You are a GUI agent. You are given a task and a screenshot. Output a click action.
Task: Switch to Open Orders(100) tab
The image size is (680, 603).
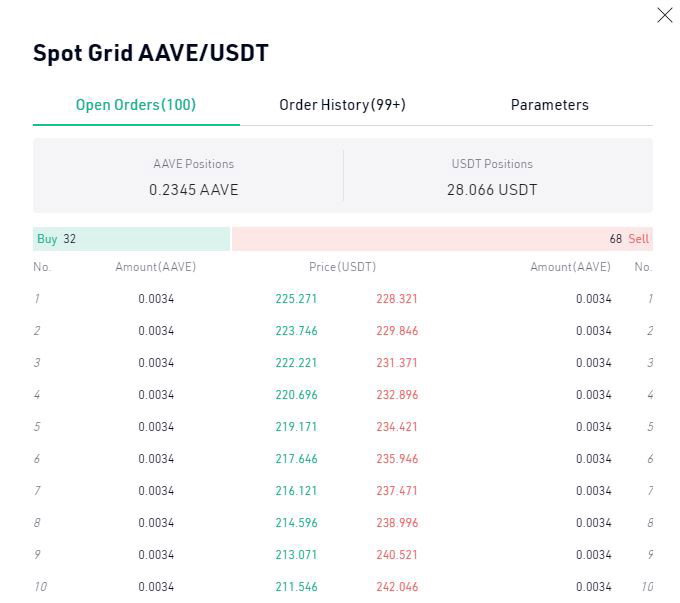point(136,105)
